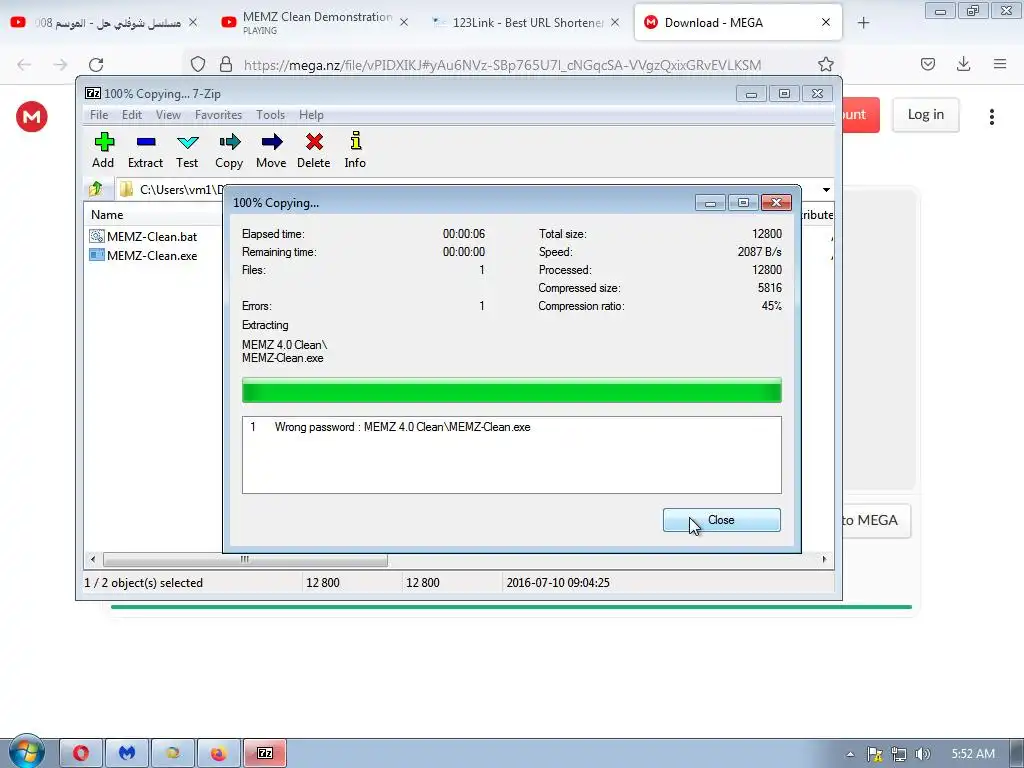Screen dimensions: 1024x768
Task: Click the network tray icon
Action: click(x=899, y=754)
